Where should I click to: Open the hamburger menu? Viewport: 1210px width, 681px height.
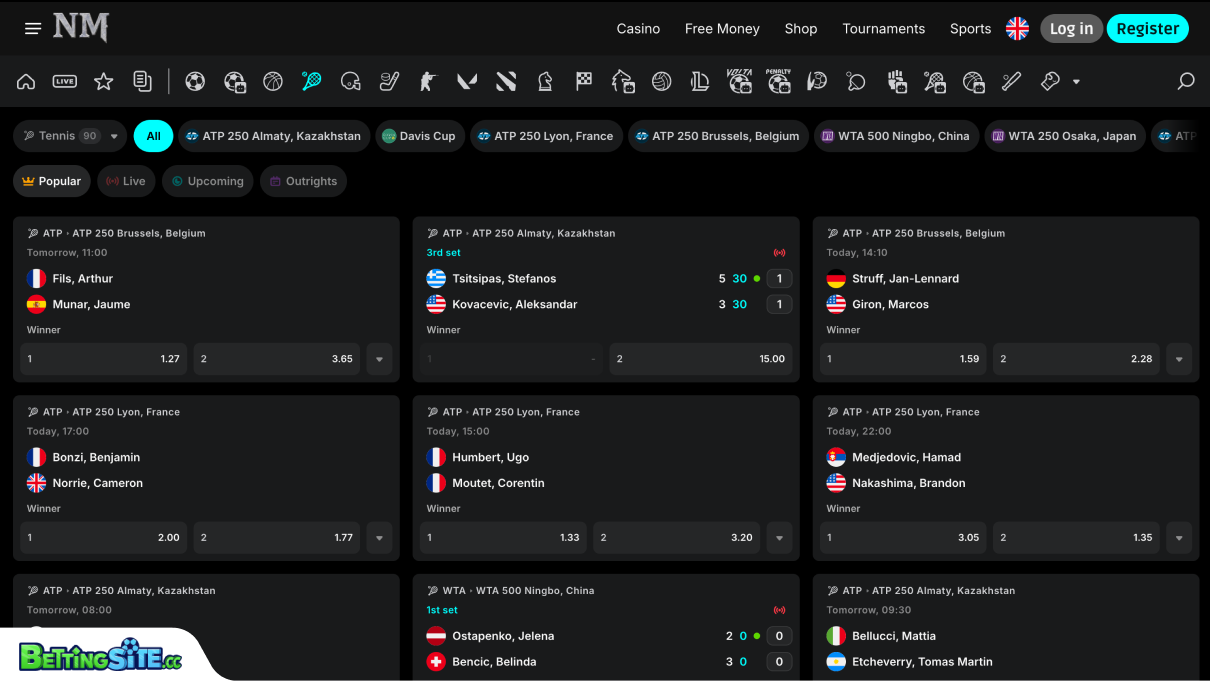pos(33,29)
